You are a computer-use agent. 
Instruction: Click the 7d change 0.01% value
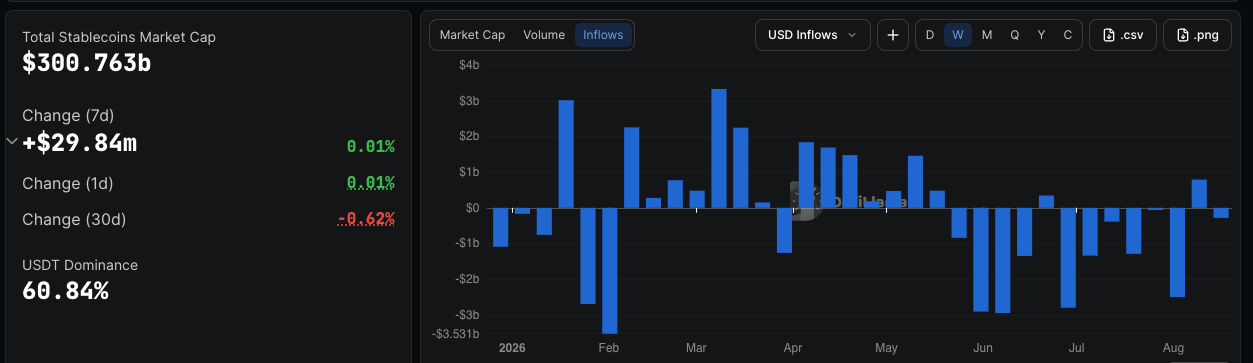pyautogui.click(x=371, y=147)
